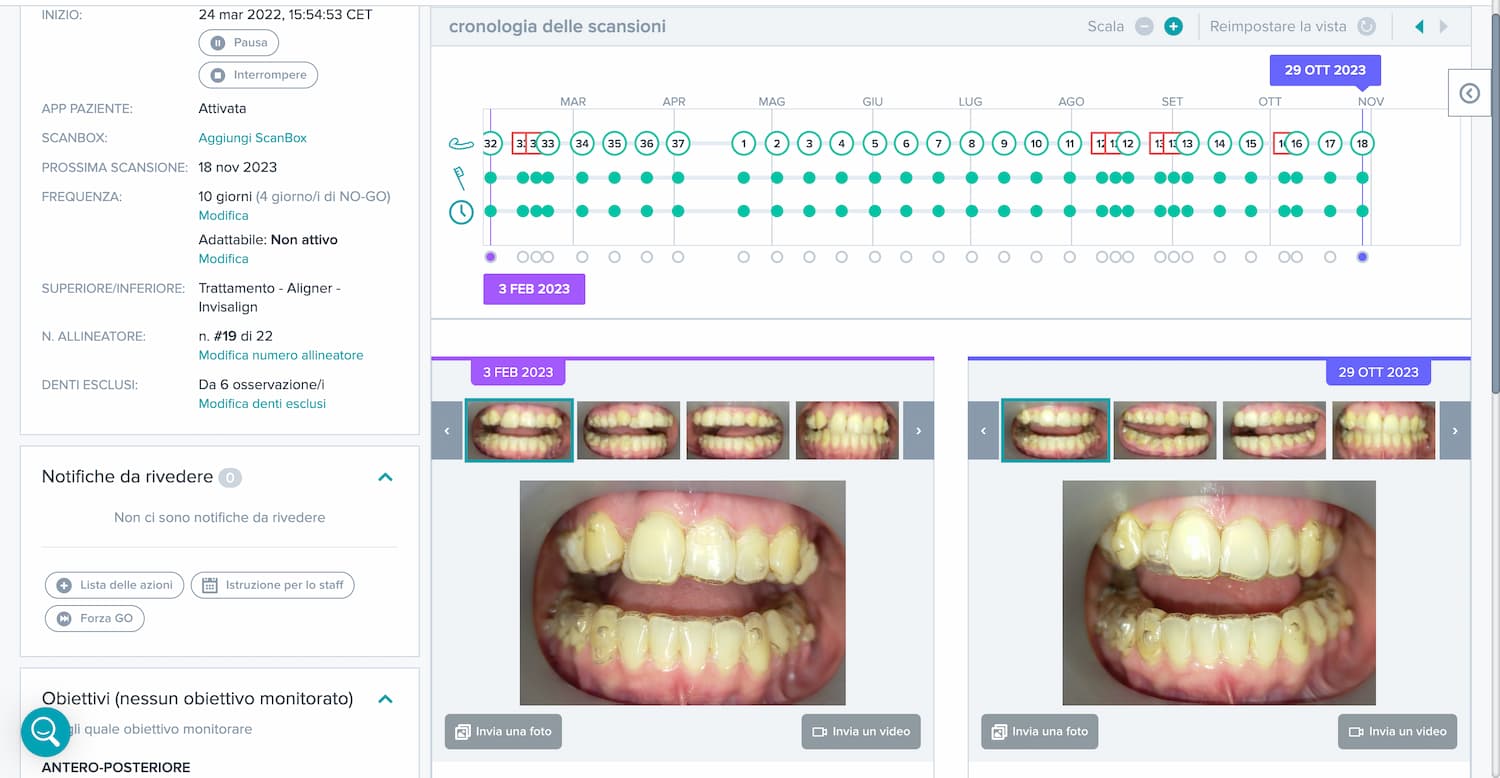Click the aligner row icon in timeline
Image resolution: width=1500 pixels, height=778 pixels.
pyautogui.click(x=460, y=144)
